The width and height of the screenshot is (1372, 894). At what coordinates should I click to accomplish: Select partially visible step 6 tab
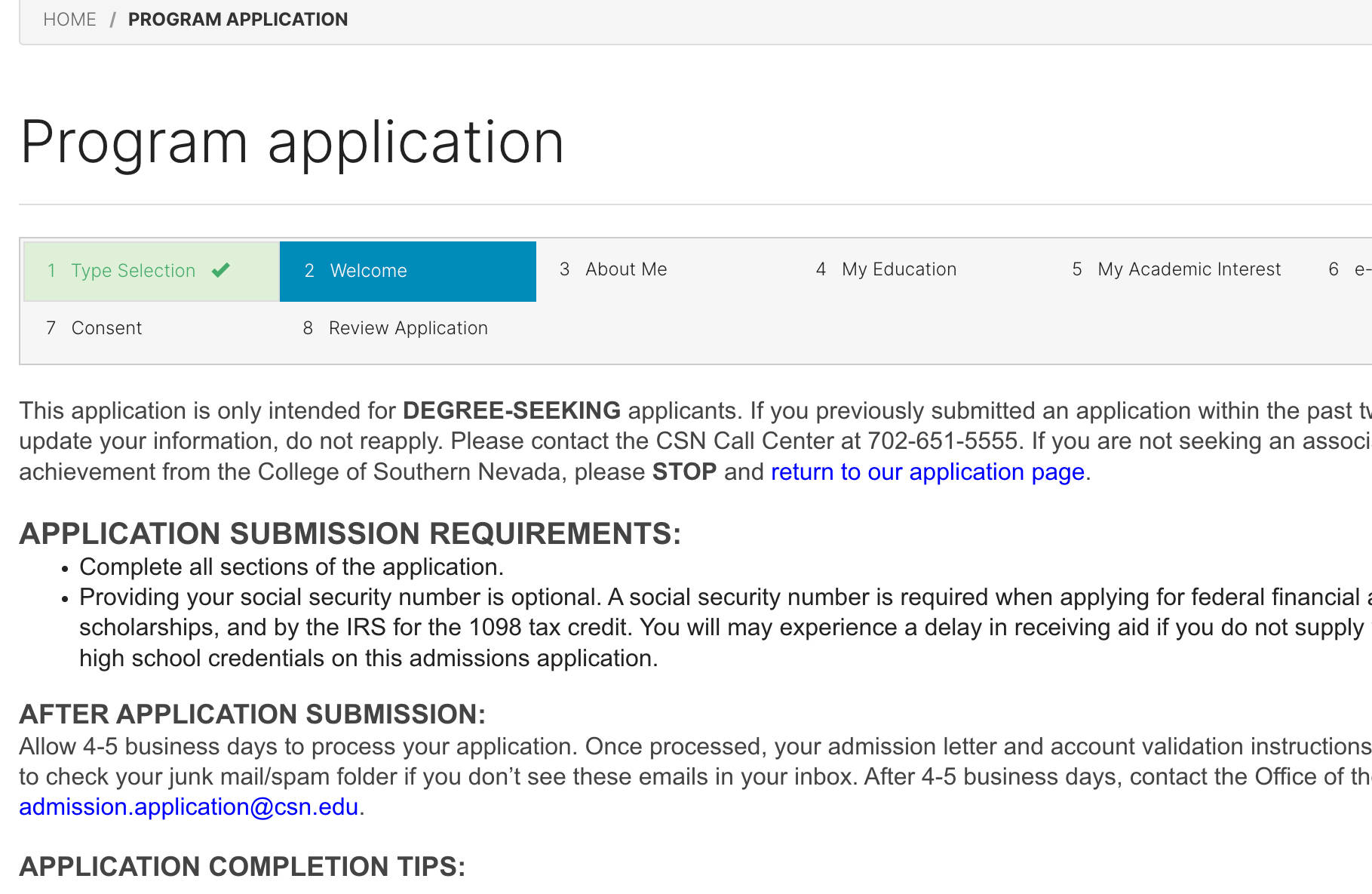(1350, 269)
